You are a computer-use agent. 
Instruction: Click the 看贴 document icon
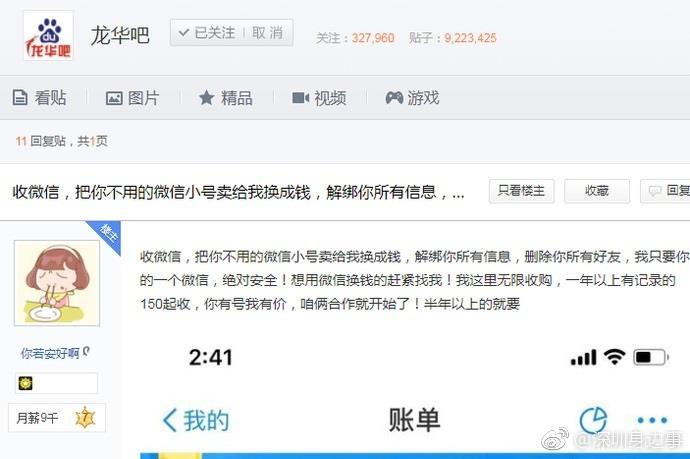(20, 98)
